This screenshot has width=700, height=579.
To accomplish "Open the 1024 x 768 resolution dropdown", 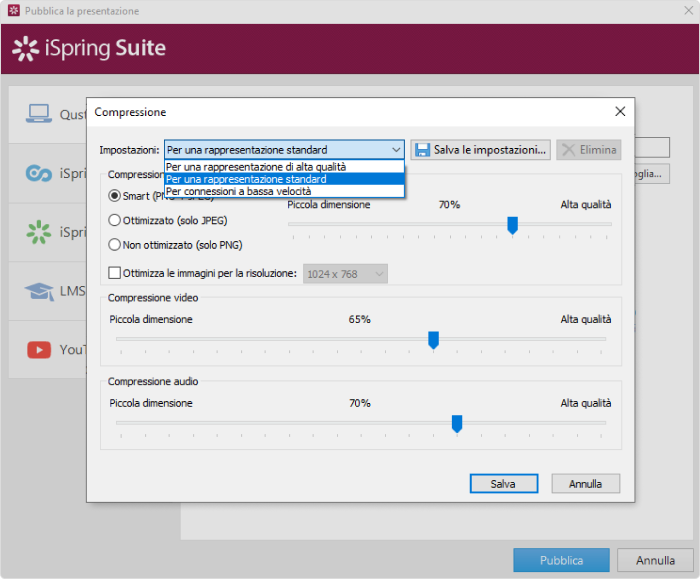I will tap(345, 274).
